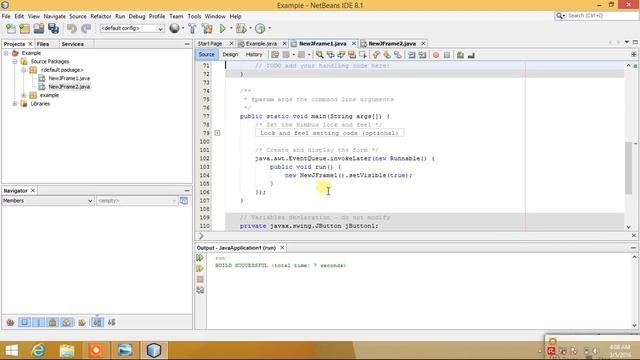Open the Members dropdown in Navigator
640x360 pixels.
coord(48,201)
